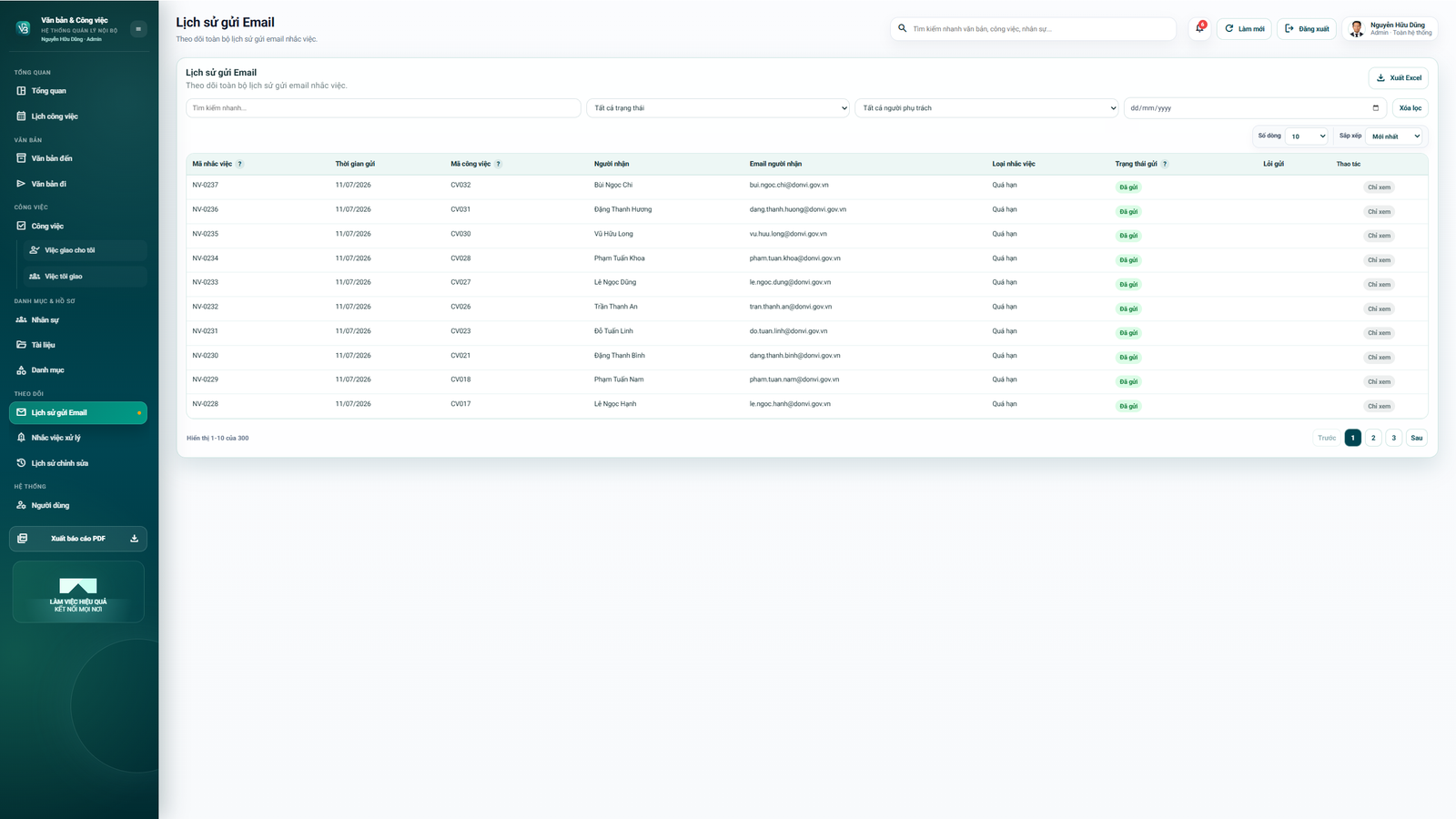The height and width of the screenshot is (819, 1456).
Task: Click the Đã gửi badge for NV-0228
Action: click(x=1128, y=406)
